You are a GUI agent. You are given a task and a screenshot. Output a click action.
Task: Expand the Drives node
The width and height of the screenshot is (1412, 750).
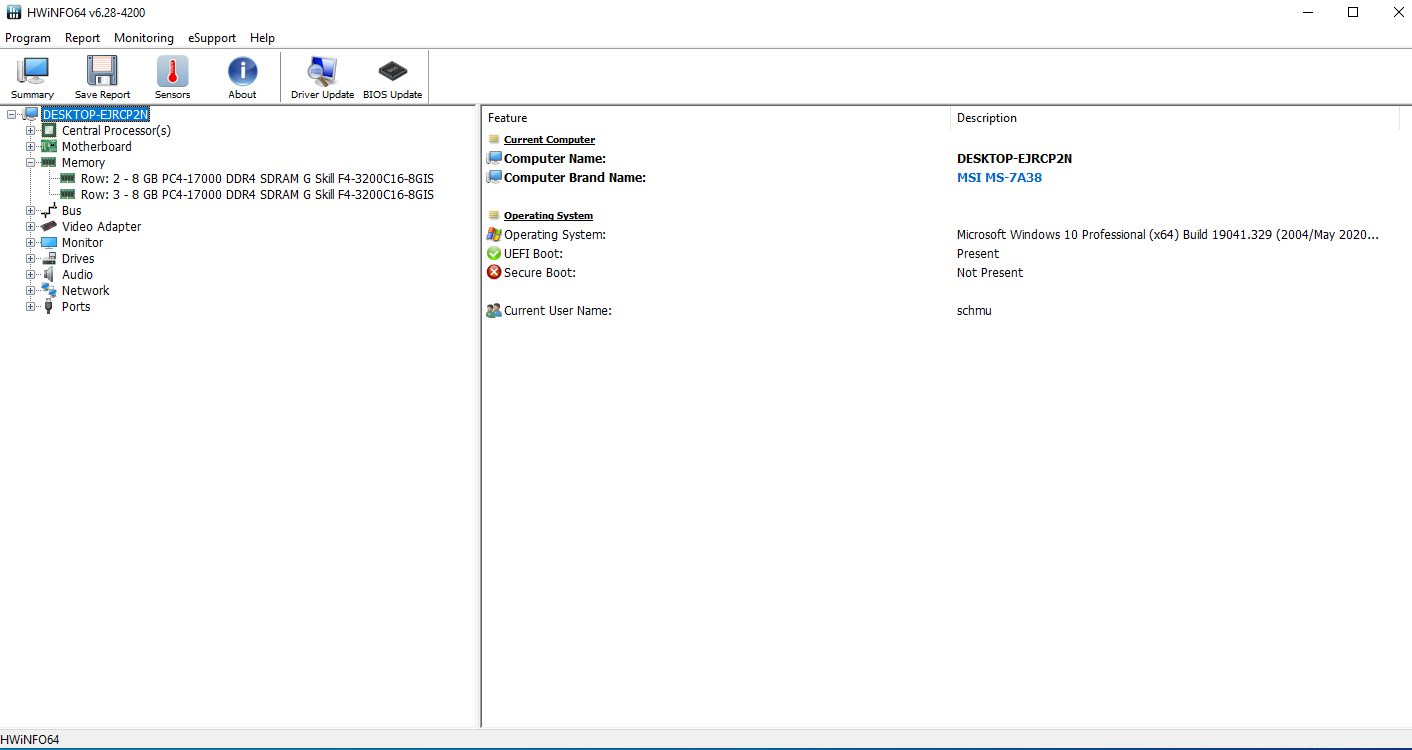coord(31,258)
